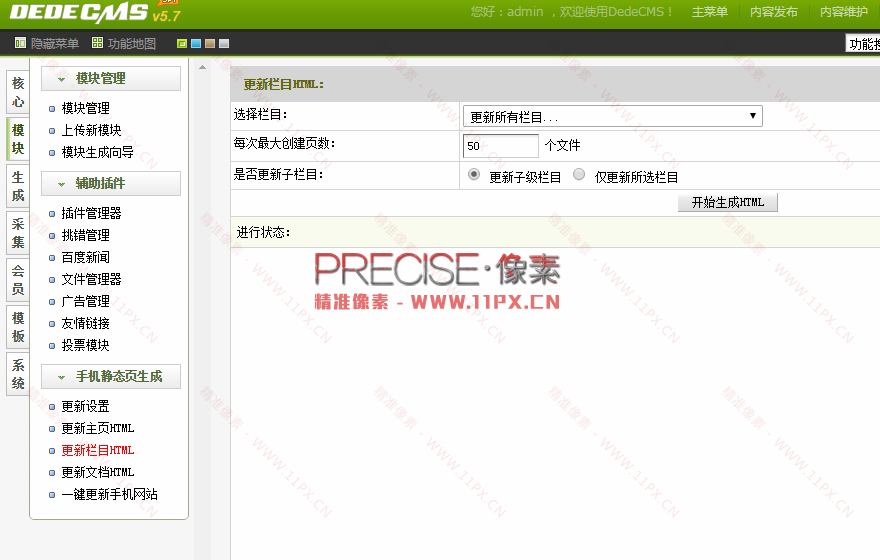Collapse the 辅助插件 section header
The height and width of the screenshot is (560, 880).
111,183
